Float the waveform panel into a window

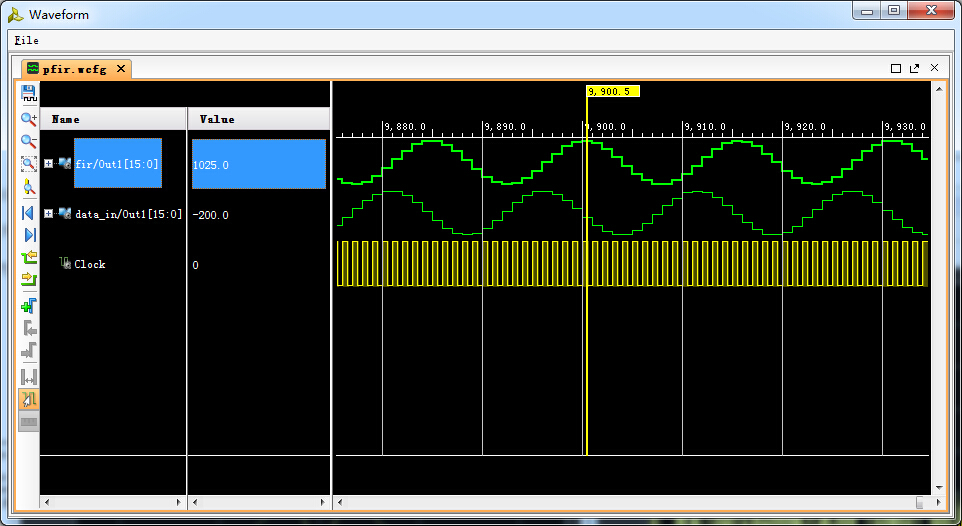pos(914,68)
